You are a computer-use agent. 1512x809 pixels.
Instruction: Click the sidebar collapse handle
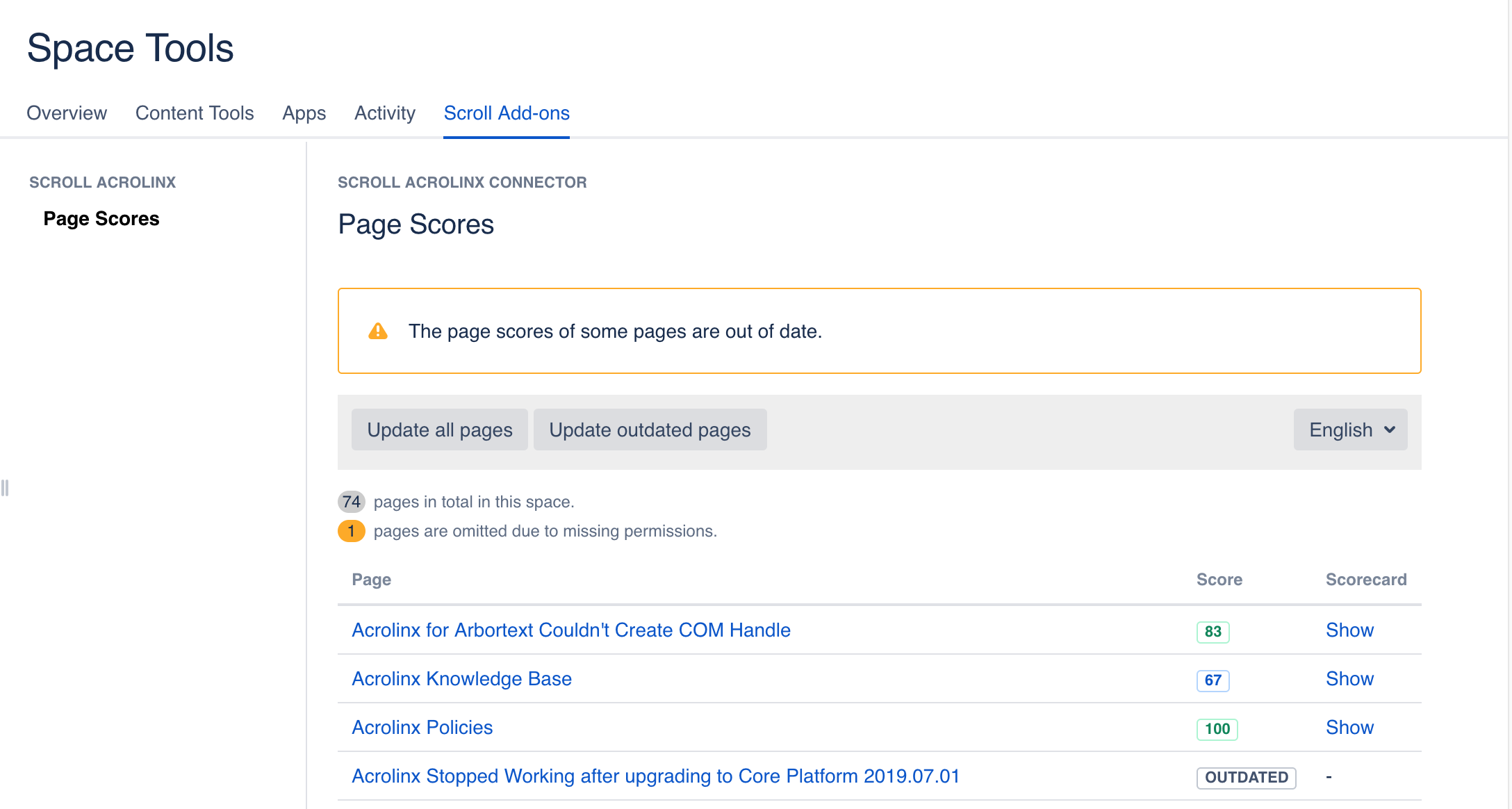5,488
